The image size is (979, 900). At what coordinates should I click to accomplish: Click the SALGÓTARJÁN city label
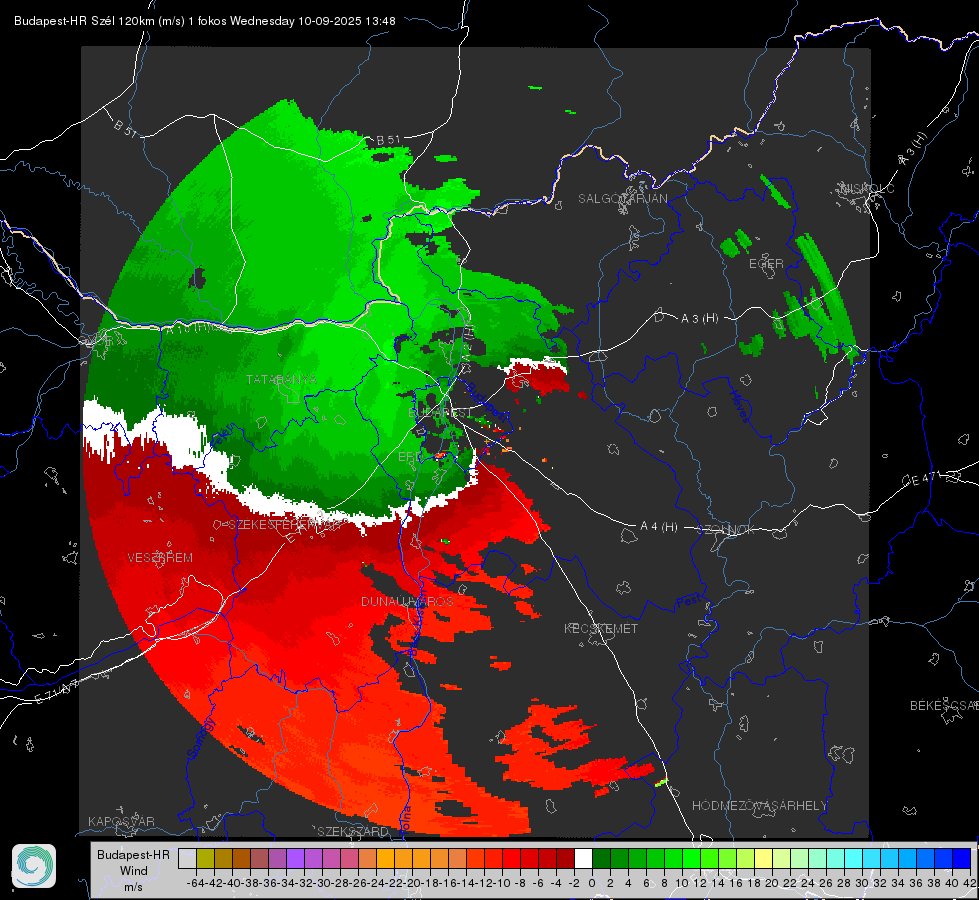point(622,199)
